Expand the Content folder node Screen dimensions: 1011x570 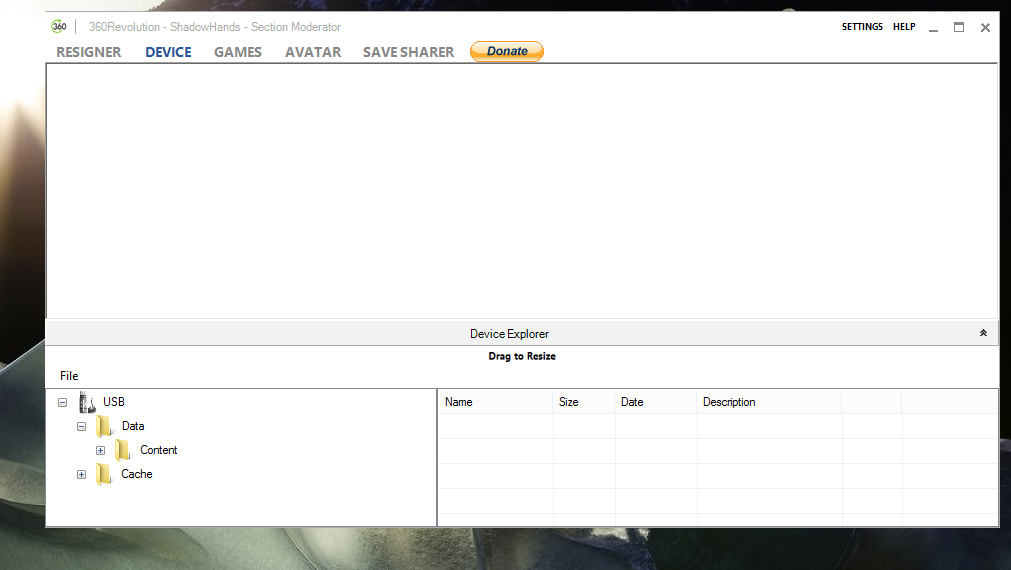point(100,450)
